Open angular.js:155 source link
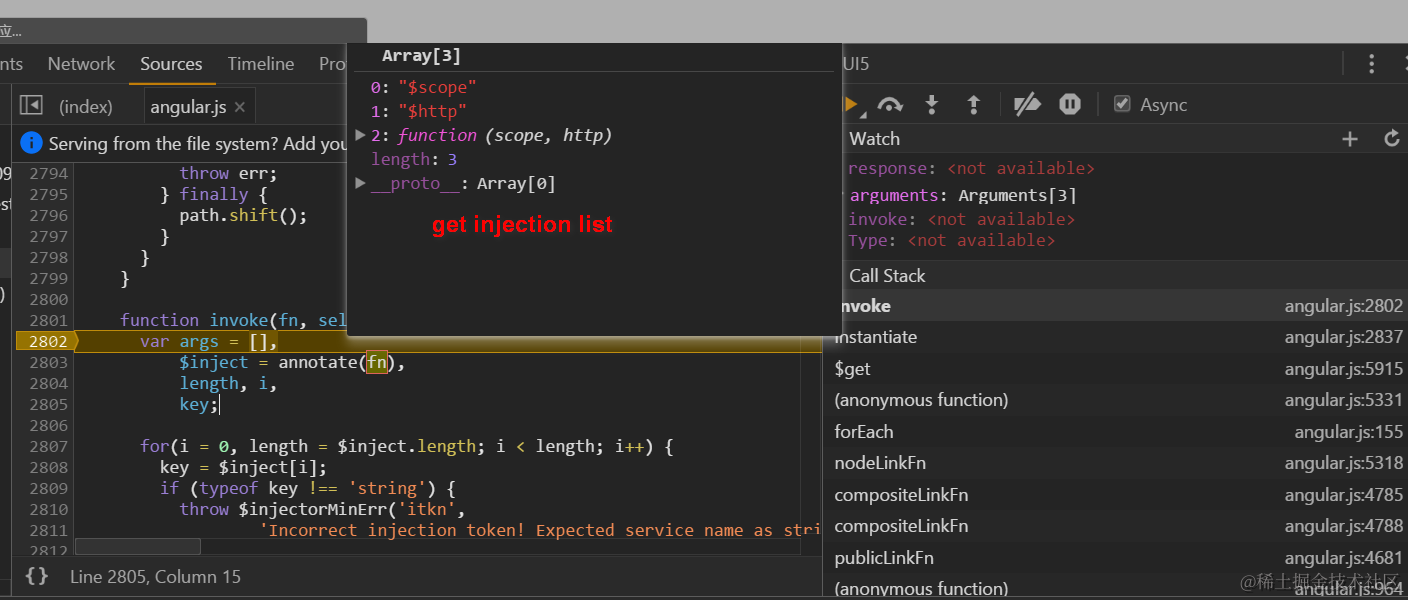Viewport: 1408px width, 600px height. (1349, 432)
